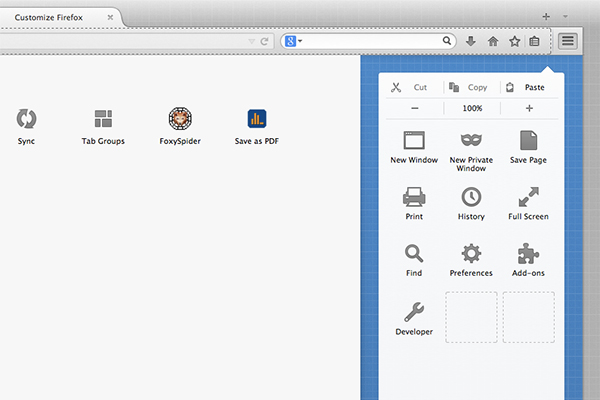This screenshot has height=400, width=600.
Task: Open a new tab with plus
Action: 546,16
